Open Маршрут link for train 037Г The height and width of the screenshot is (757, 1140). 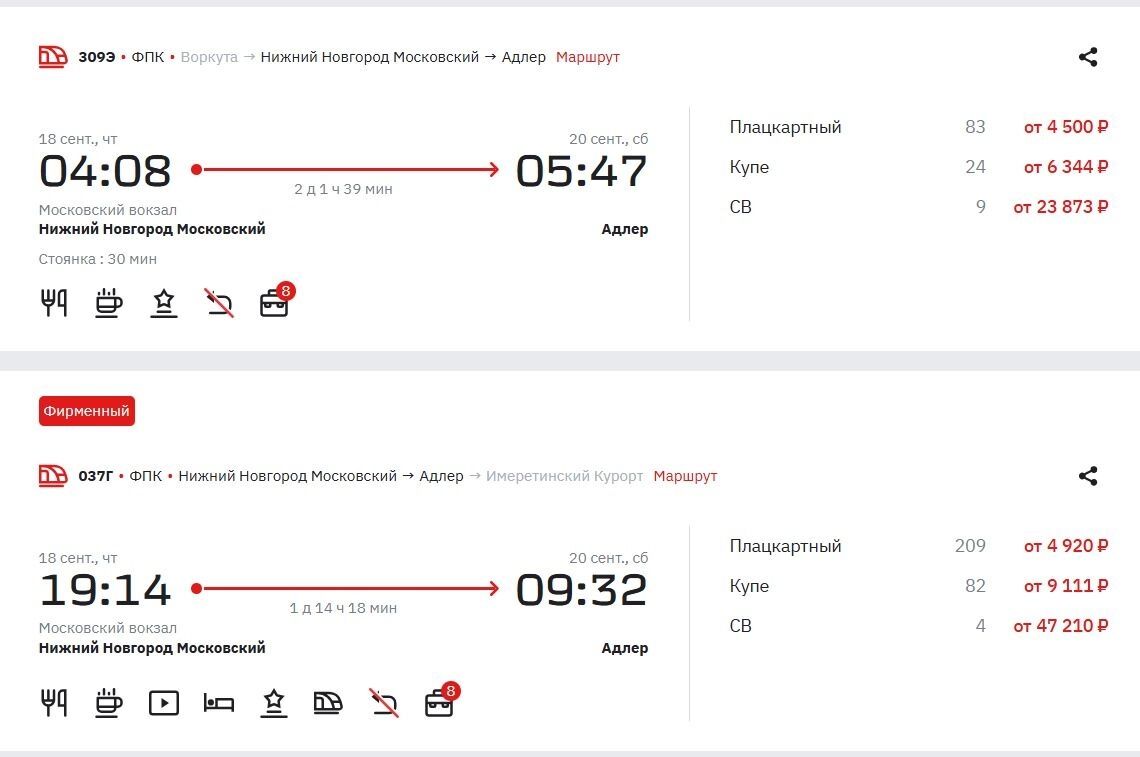pos(685,476)
